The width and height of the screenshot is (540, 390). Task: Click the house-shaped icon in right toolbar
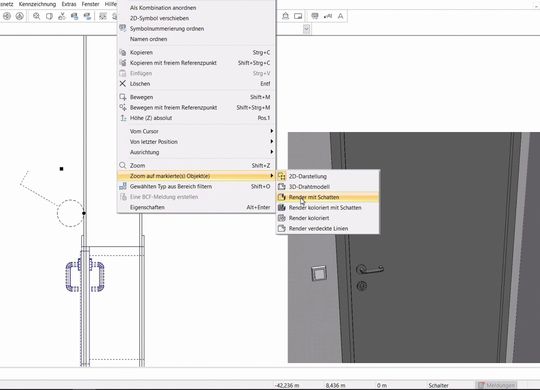coord(285,16)
